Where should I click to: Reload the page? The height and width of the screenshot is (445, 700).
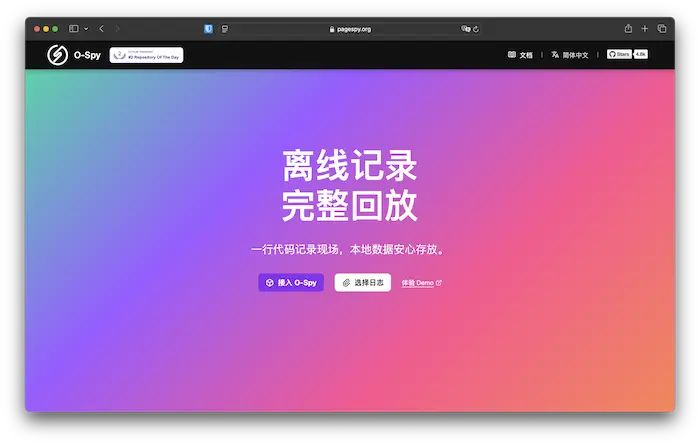(476, 29)
